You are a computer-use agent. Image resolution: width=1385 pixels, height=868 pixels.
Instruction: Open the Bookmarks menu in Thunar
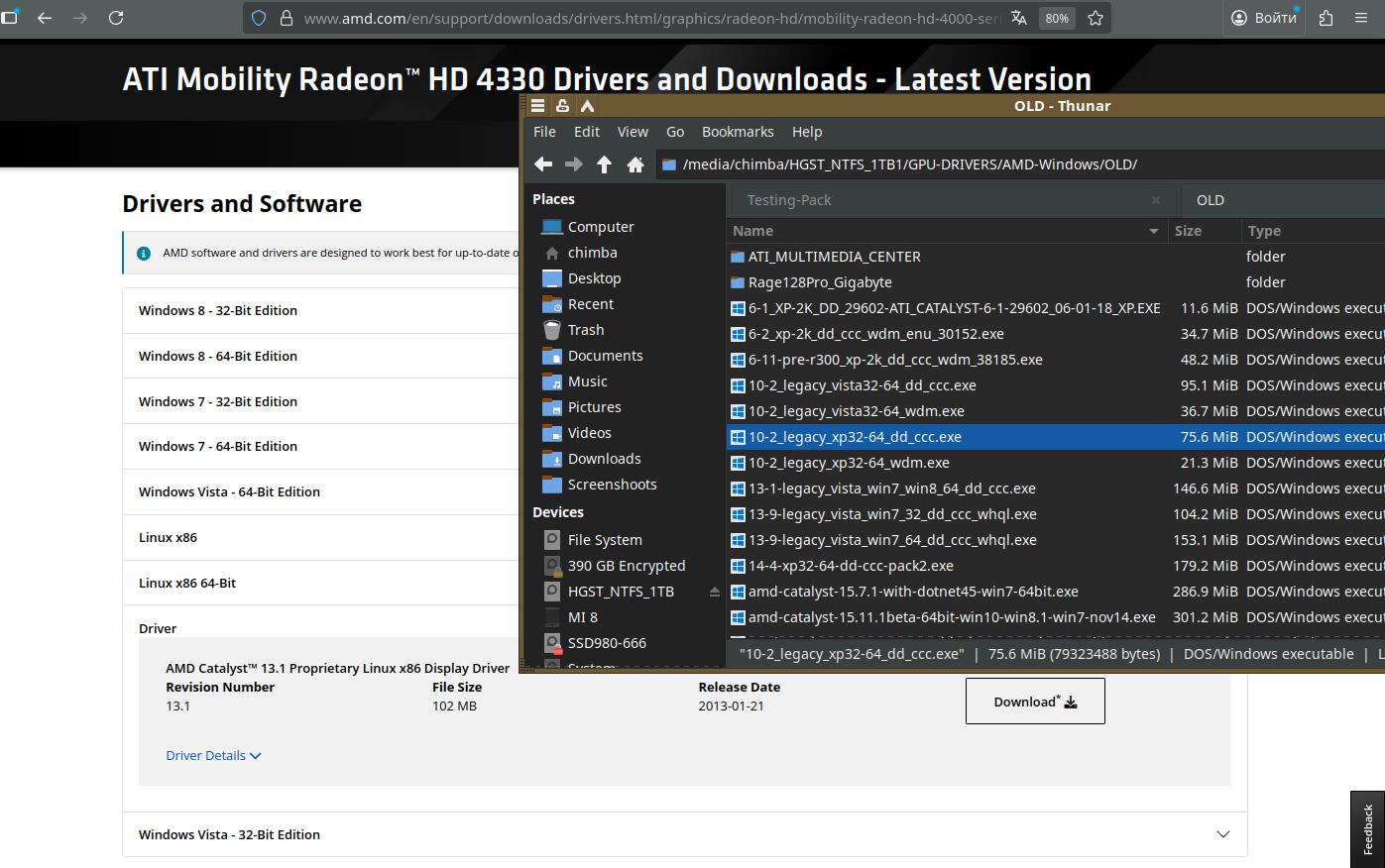tap(737, 132)
